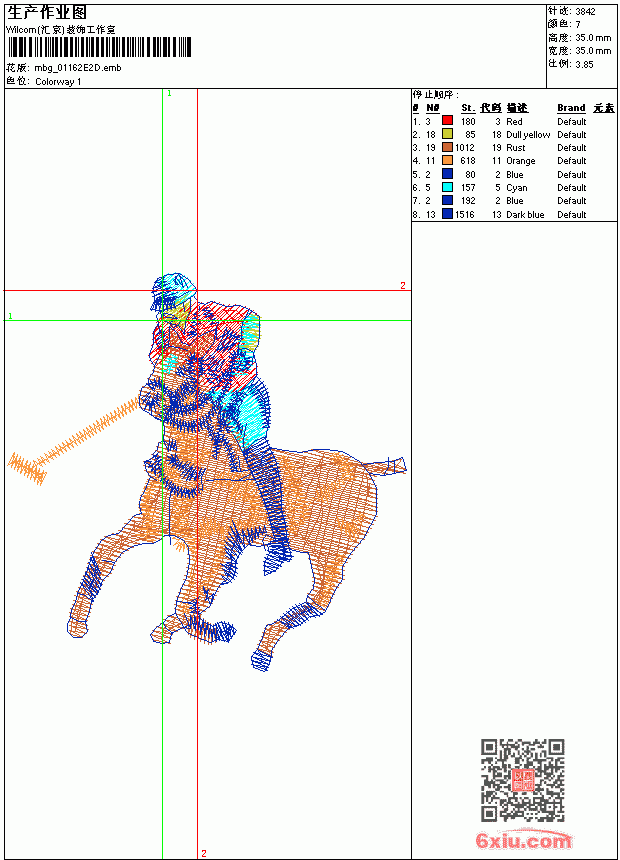Image resolution: width=620 pixels, height=860 pixels.
Task: Open the 6xiu.com watermark link
Action: [523, 840]
